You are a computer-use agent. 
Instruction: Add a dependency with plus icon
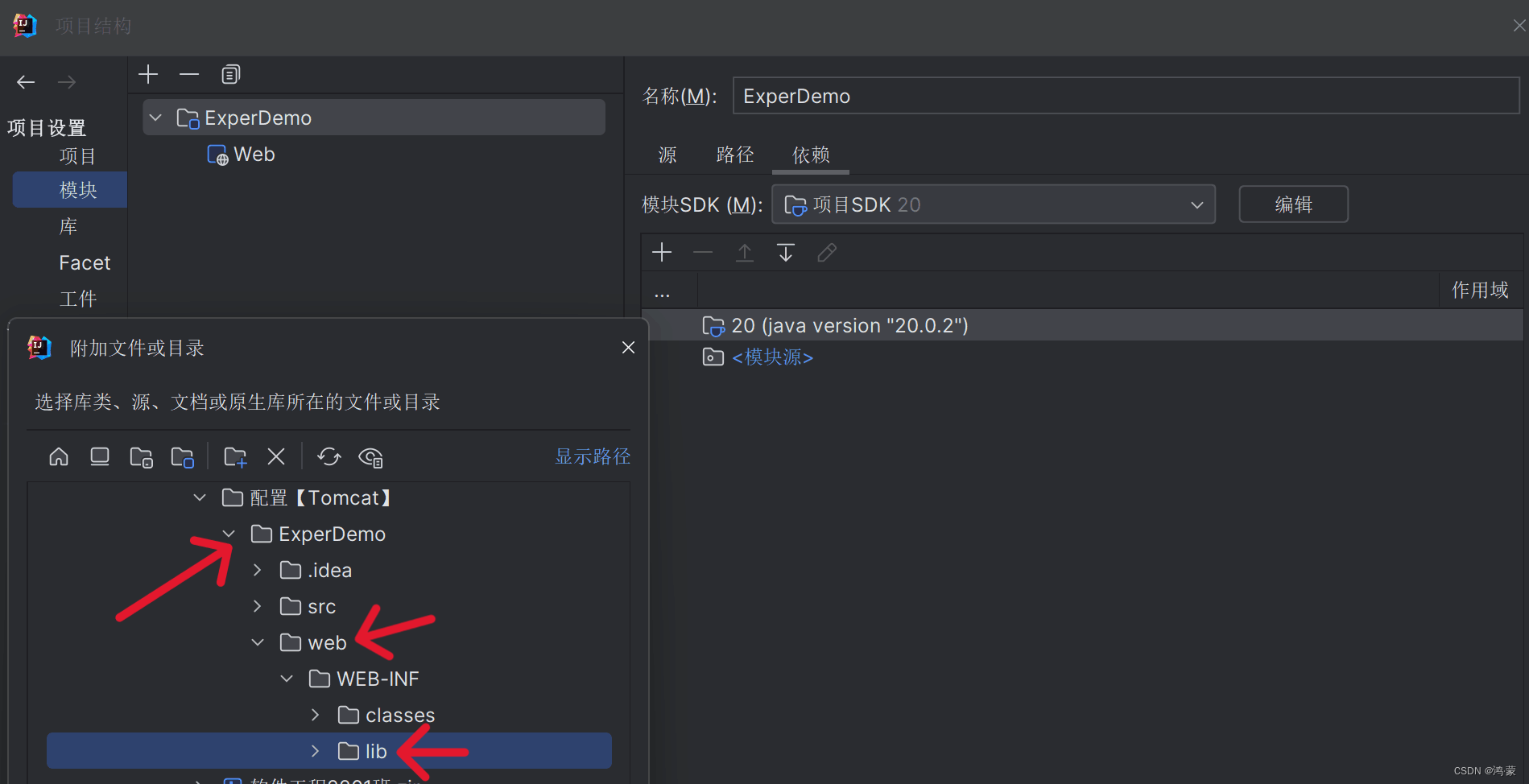662,253
